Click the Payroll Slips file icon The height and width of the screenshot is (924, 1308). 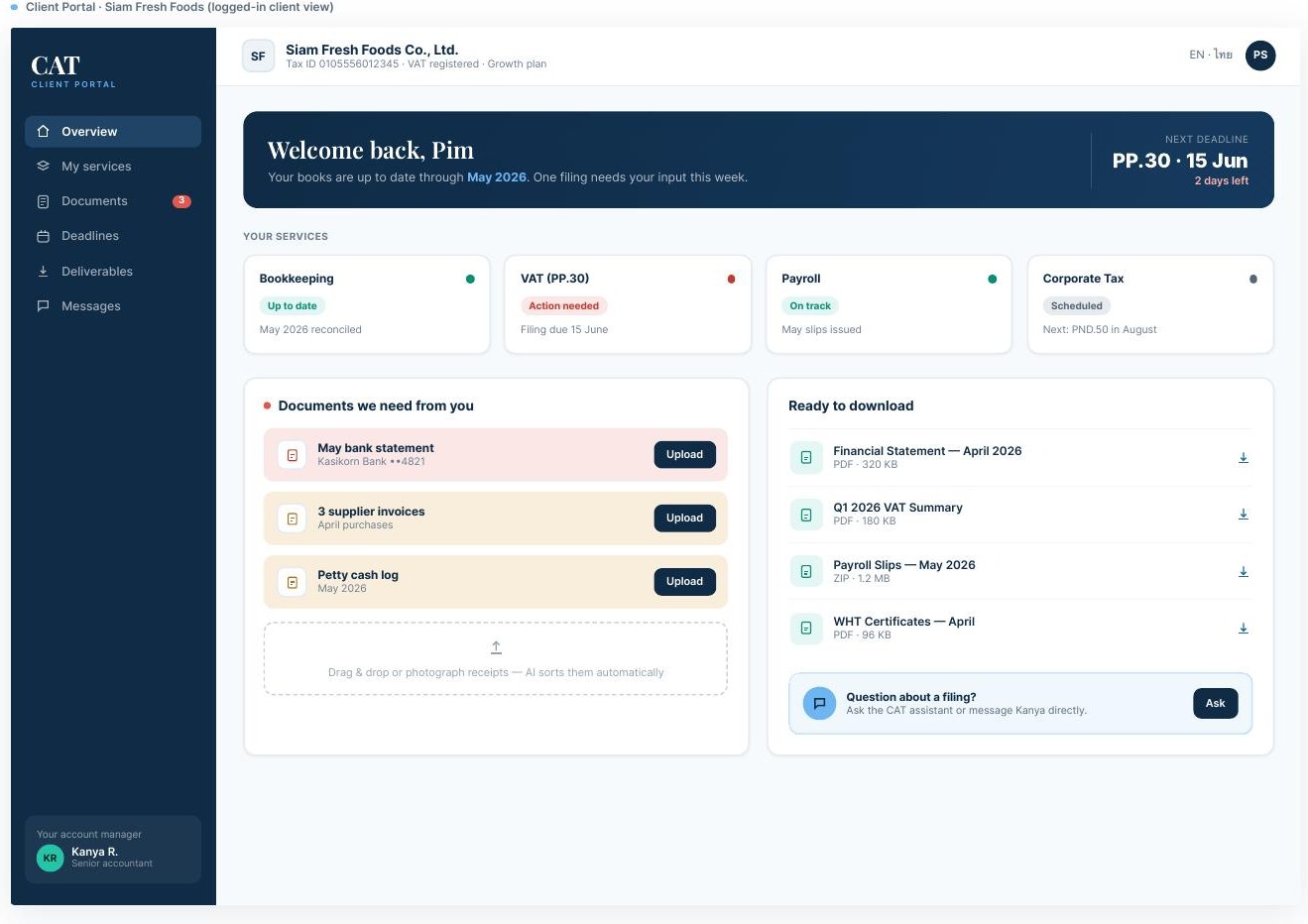pos(806,571)
